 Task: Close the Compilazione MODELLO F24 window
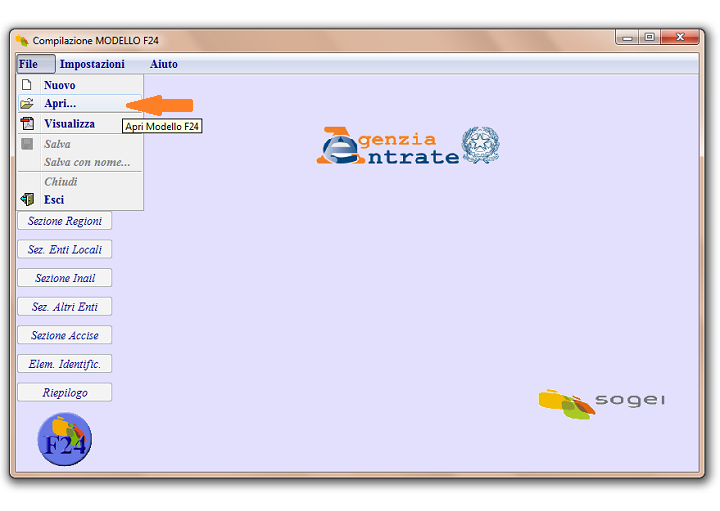point(680,38)
